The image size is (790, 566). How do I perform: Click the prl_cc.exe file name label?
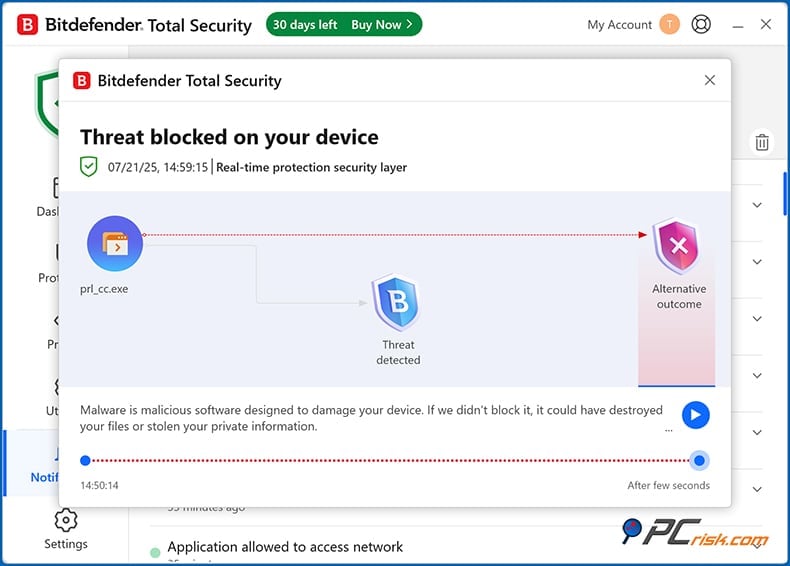pyautogui.click(x=104, y=289)
